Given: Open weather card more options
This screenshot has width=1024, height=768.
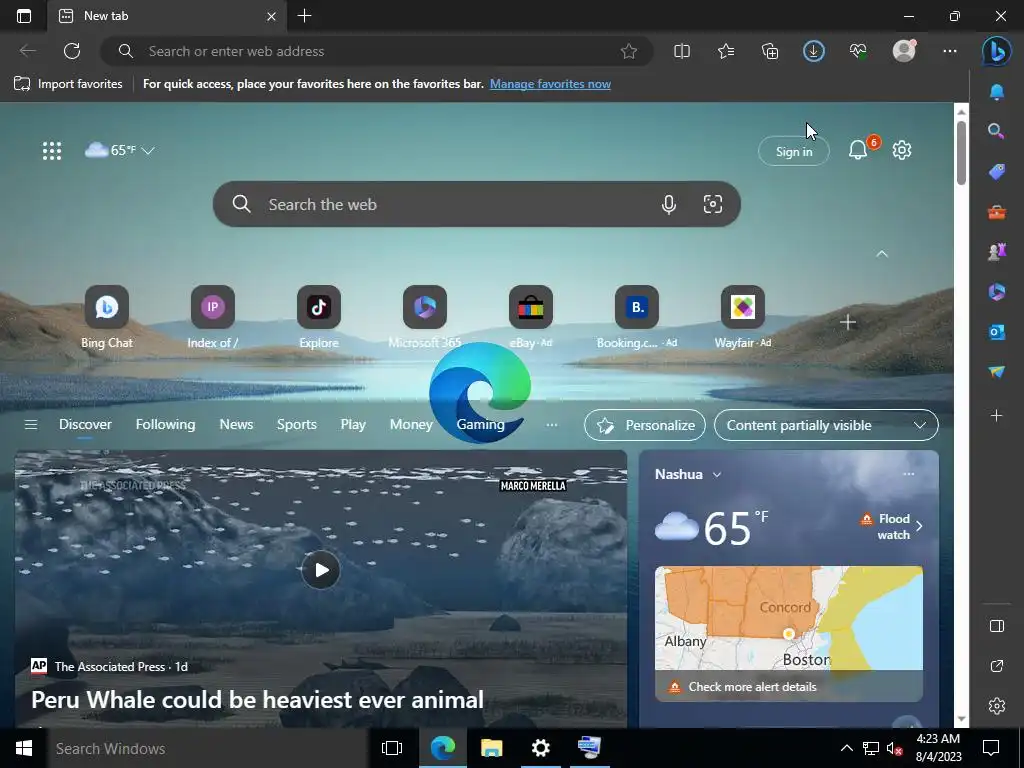Looking at the screenshot, I should (x=908, y=474).
